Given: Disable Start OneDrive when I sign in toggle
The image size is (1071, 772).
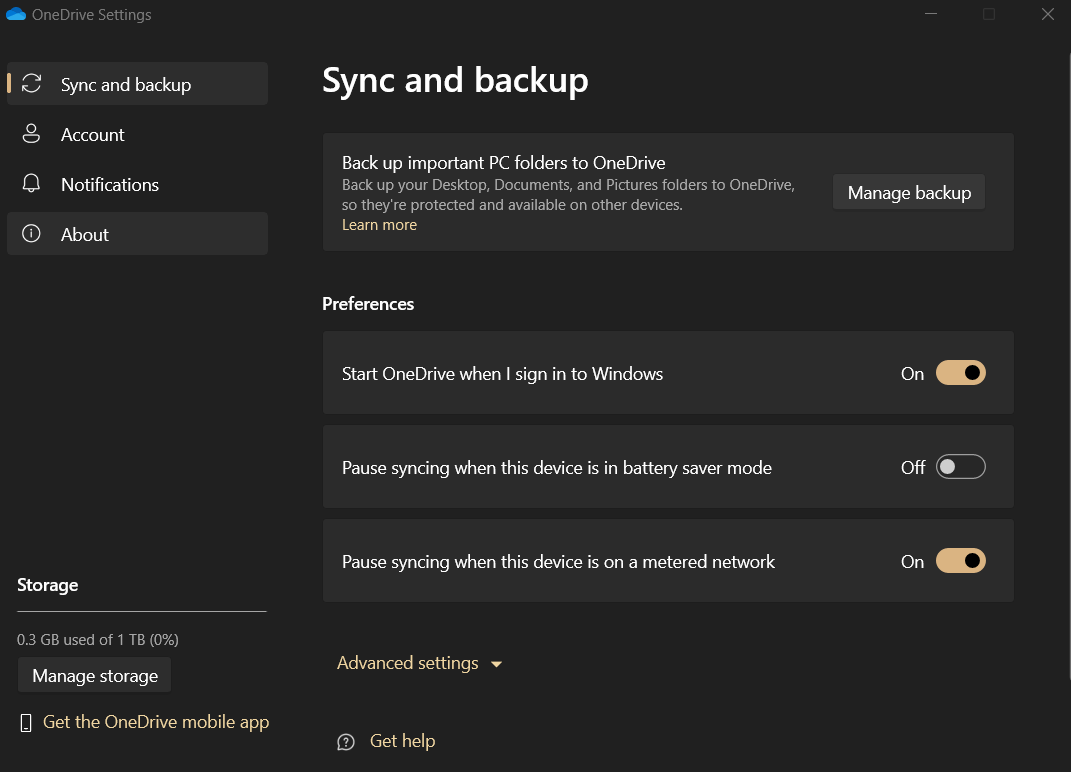Looking at the screenshot, I should (960, 373).
